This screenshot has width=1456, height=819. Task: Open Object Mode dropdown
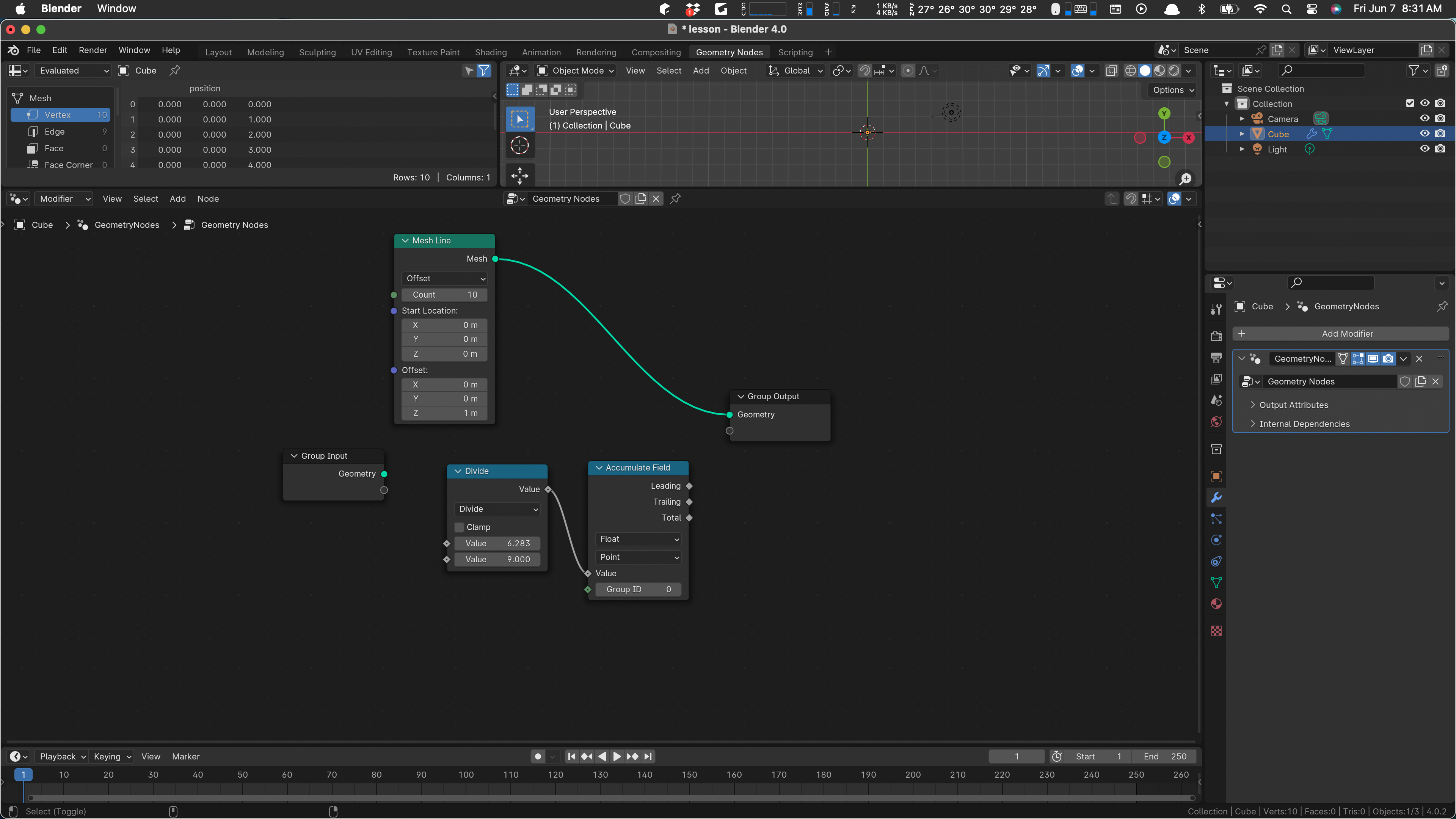(x=576, y=70)
